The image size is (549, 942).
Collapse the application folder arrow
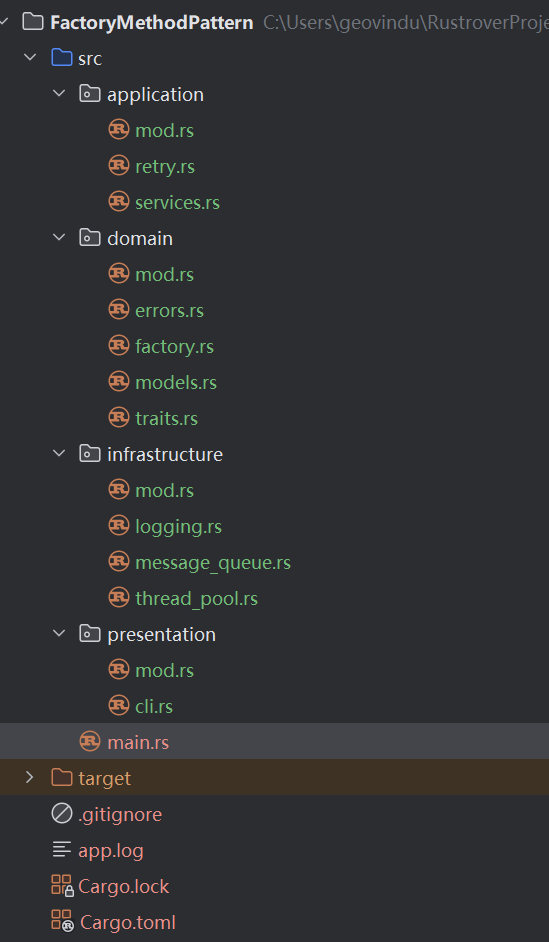click(x=59, y=94)
